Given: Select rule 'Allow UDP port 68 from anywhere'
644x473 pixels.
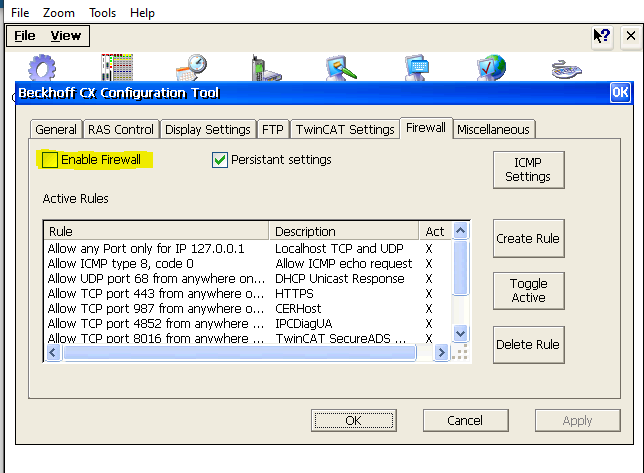Looking at the screenshot, I should pos(156,279).
